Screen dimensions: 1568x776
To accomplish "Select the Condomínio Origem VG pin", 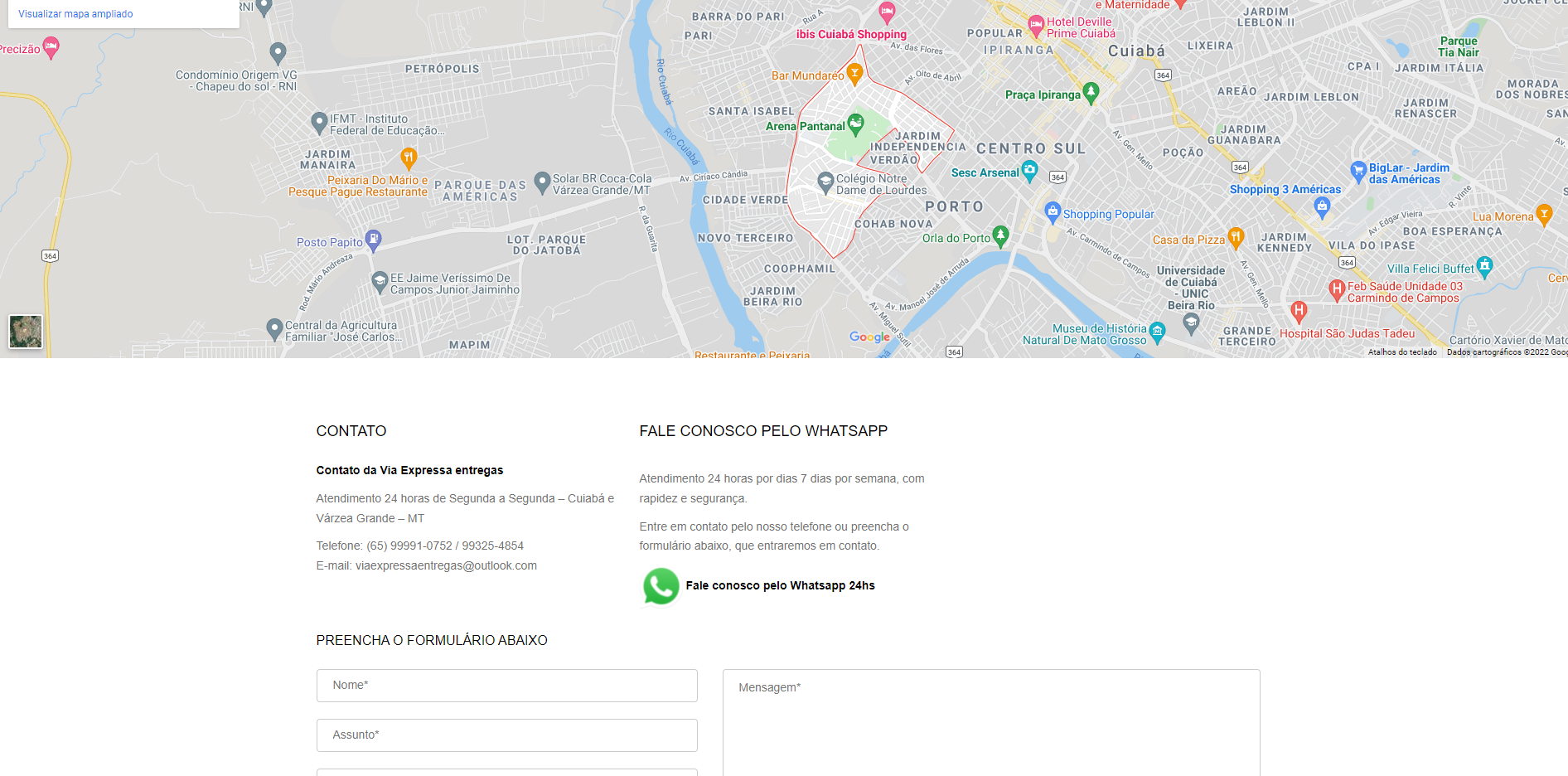I will pos(278,55).
